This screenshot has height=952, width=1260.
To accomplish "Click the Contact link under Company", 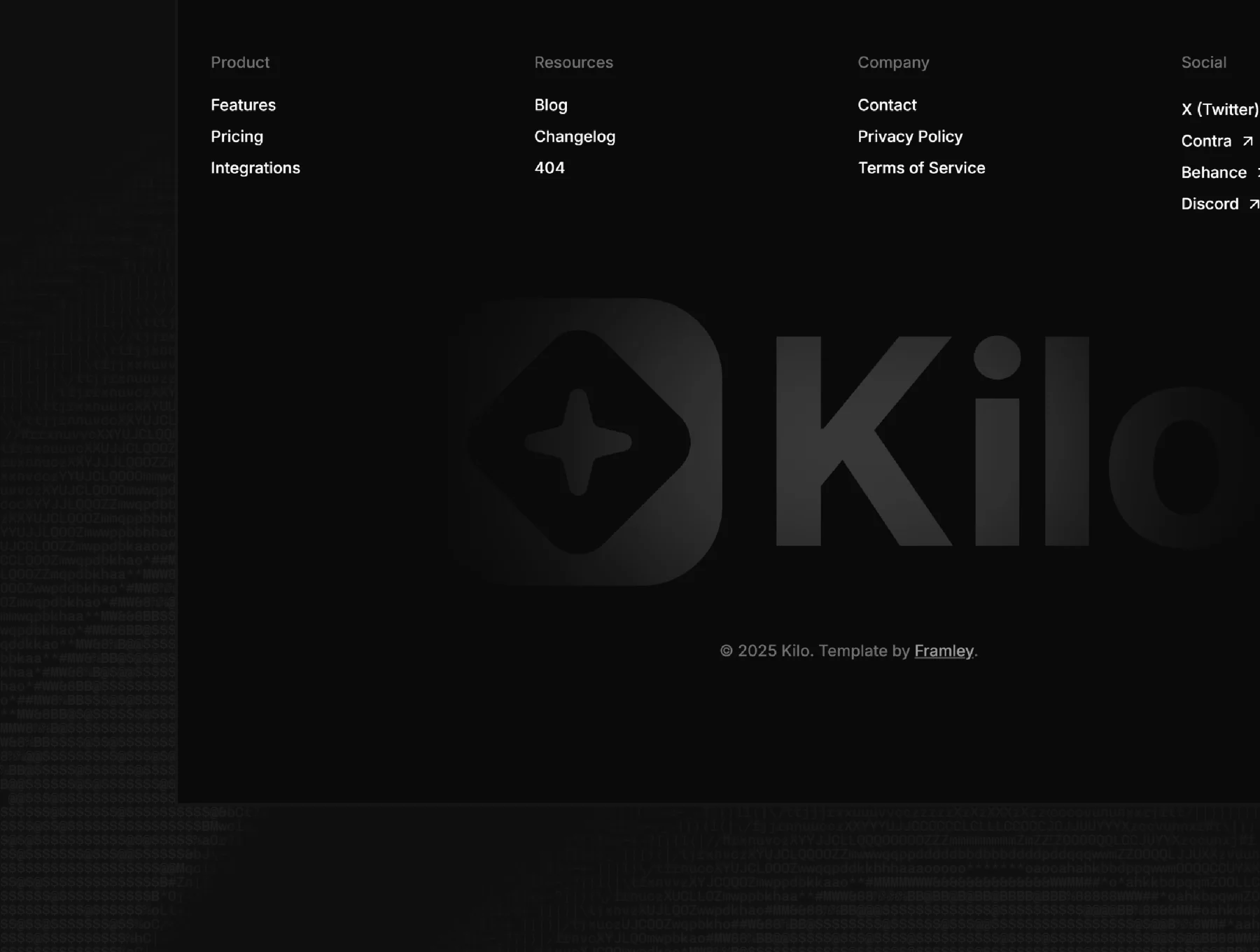I will [x=887, y=105].
